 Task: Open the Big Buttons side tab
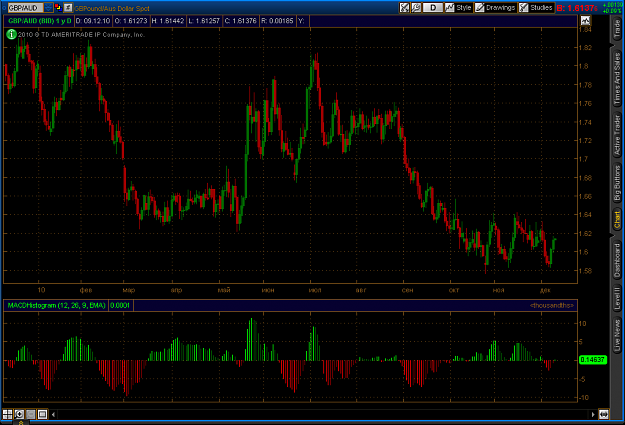tap(617, 183)
